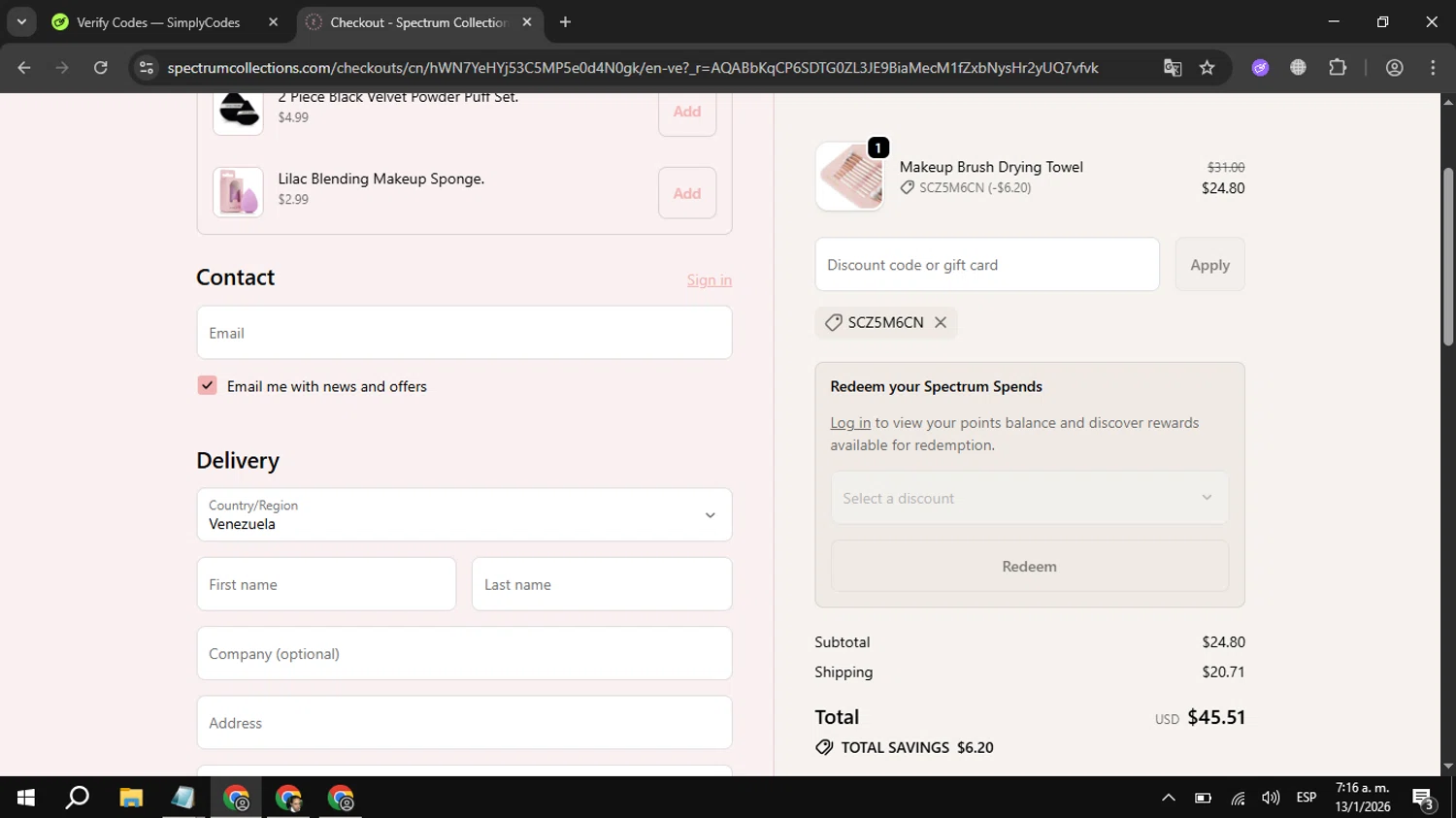Click the Address field
The height and width of the screenshot is (818, 1456).
coord(464,722)
